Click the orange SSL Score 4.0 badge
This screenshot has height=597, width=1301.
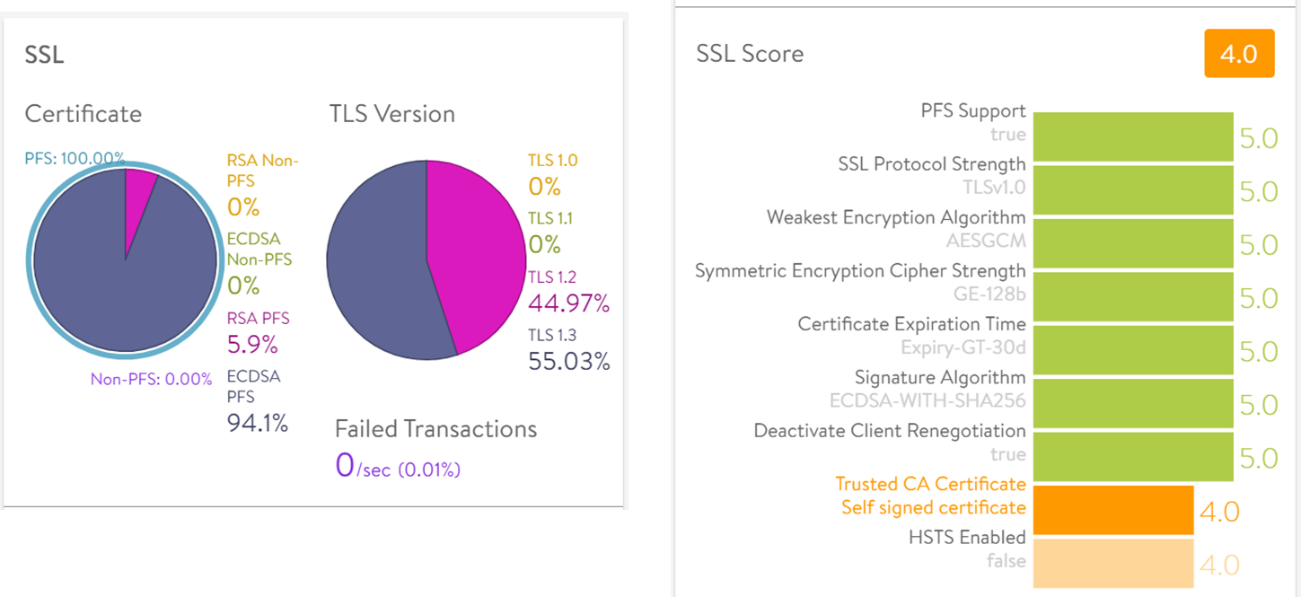point(1239,54)
